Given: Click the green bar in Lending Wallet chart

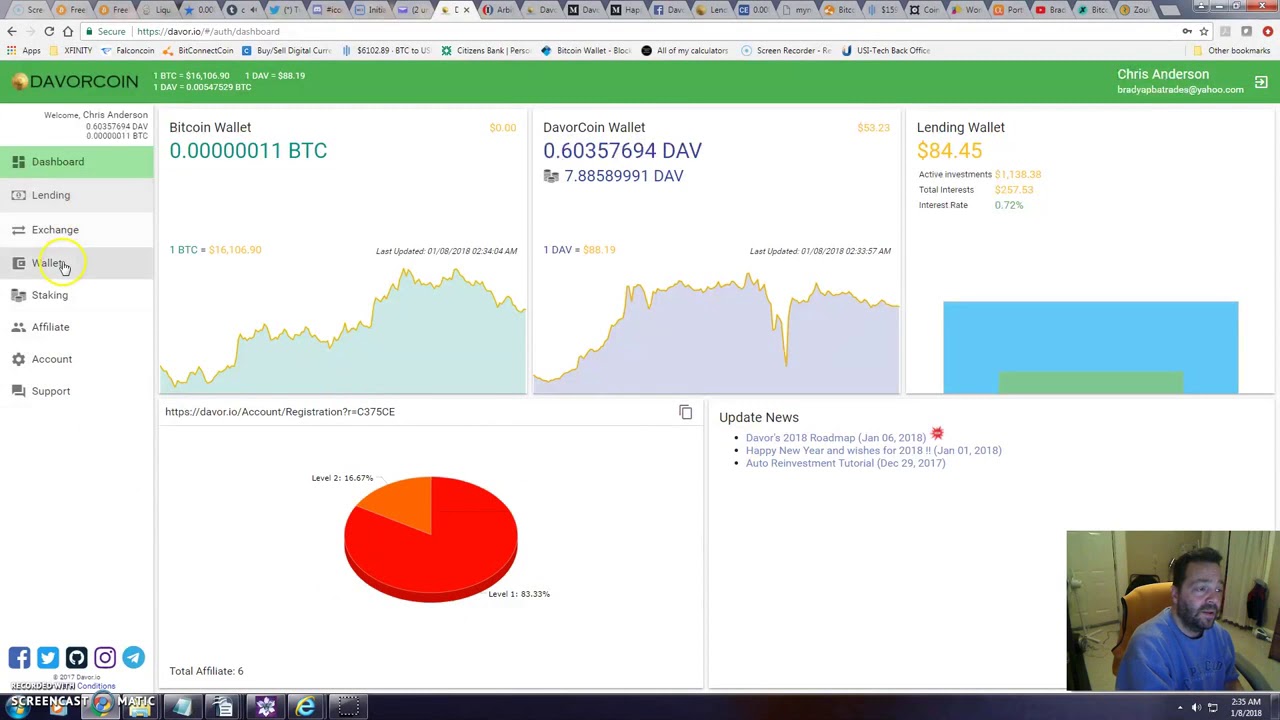Looking at the screenshot, I should (1090, 383).
